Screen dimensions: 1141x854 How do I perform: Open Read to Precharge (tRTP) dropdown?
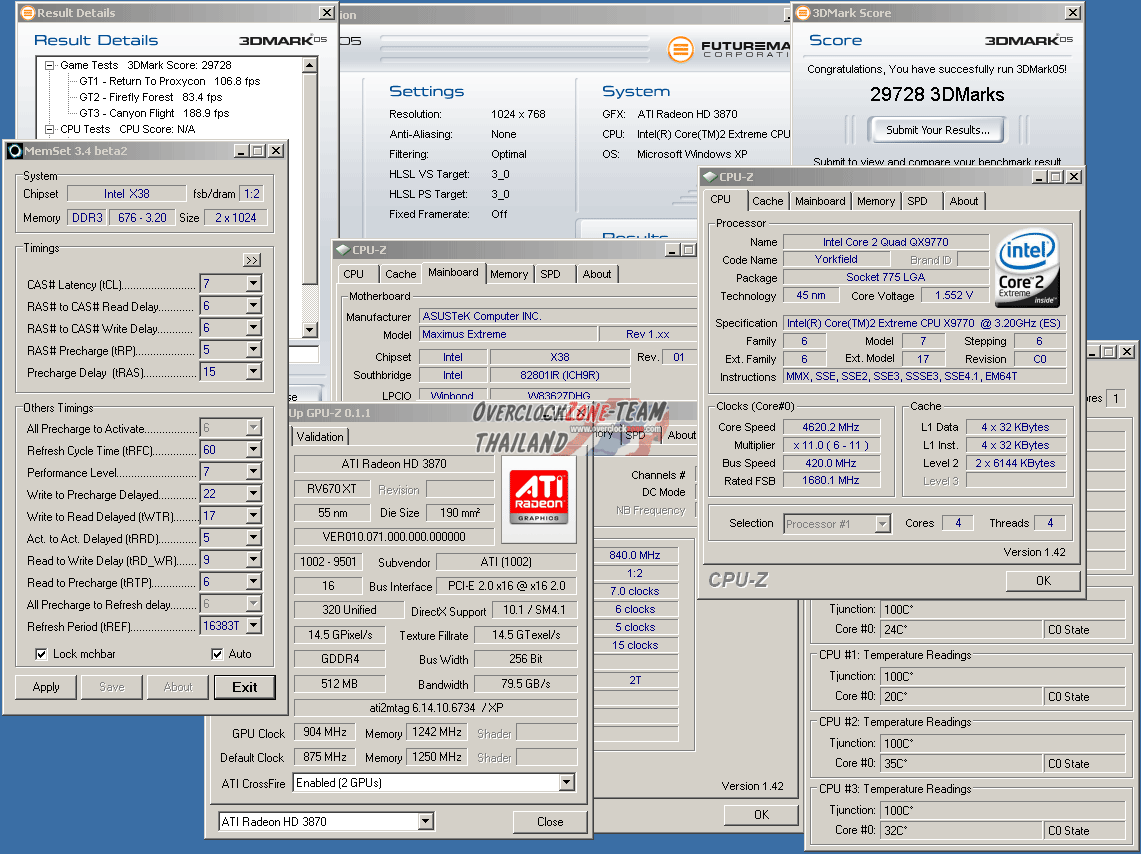pos(253,582)
